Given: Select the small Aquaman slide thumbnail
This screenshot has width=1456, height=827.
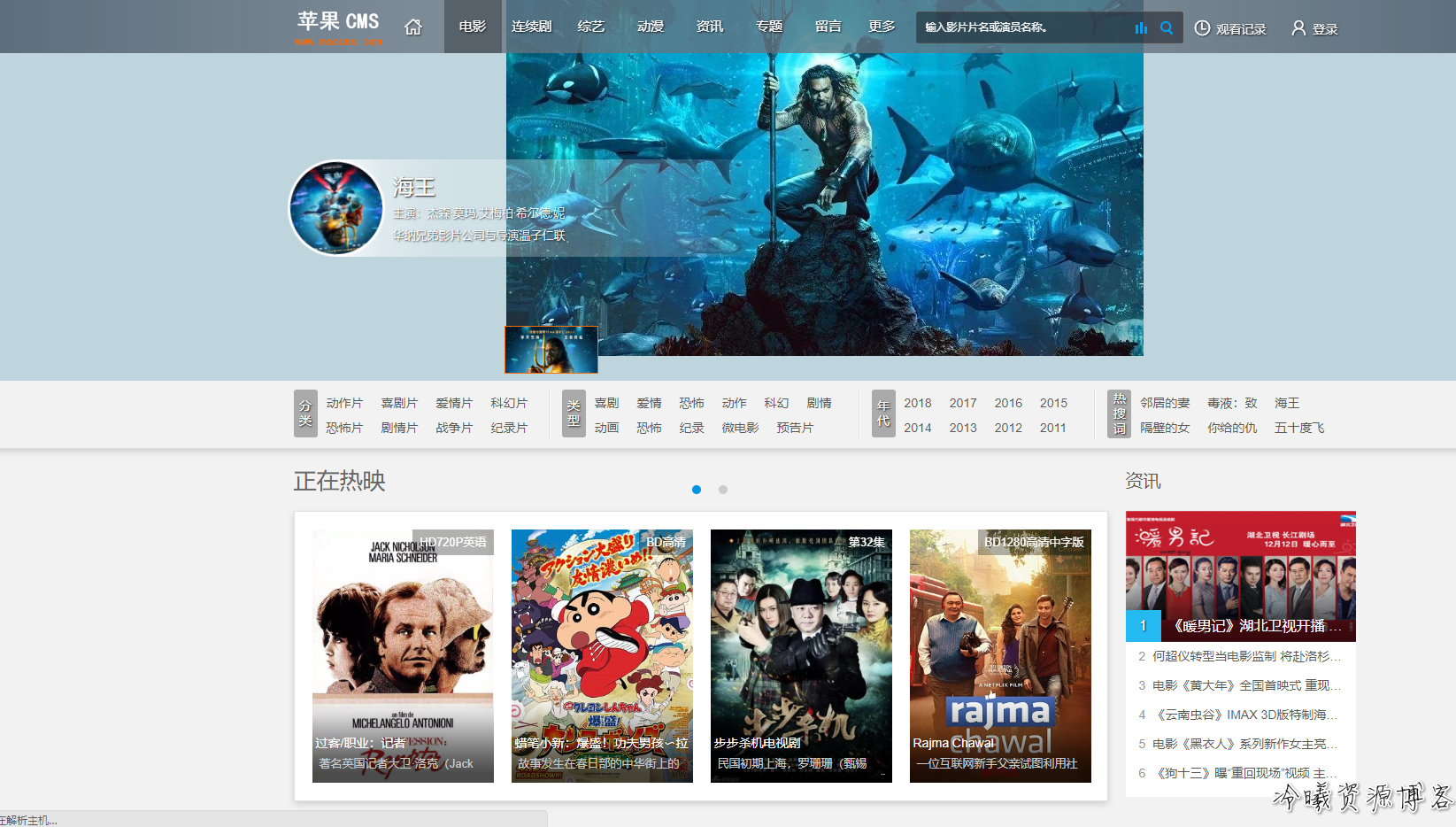Looking at the screenshot, I should tap(551, 350).
